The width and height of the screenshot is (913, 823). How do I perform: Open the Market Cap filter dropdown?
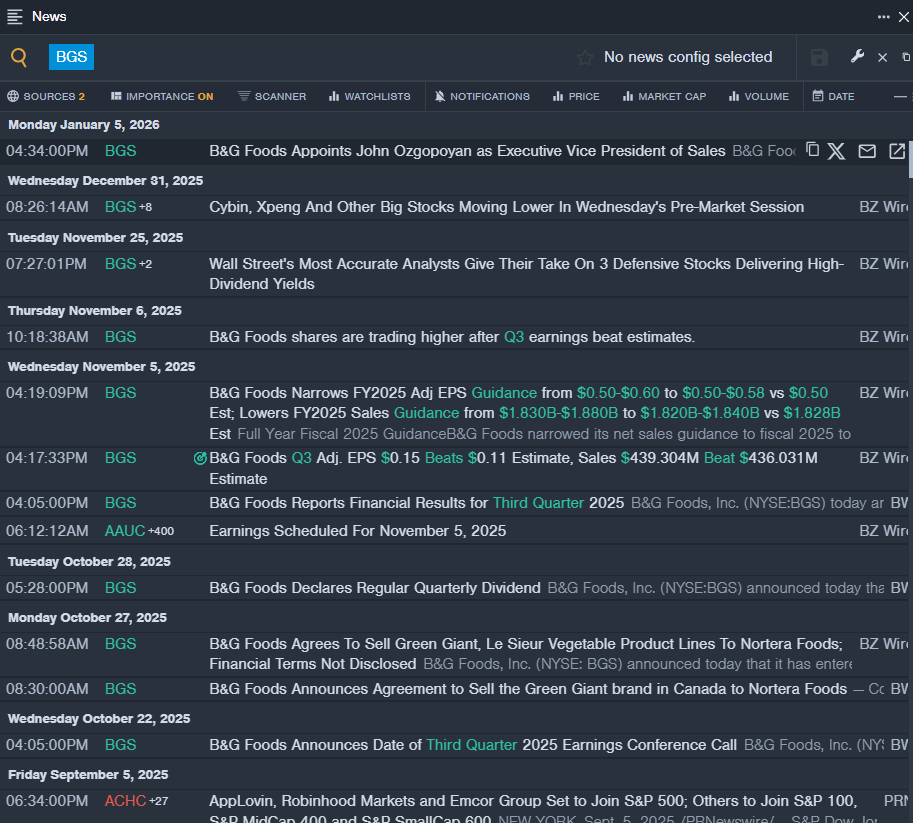pos(664,97)
